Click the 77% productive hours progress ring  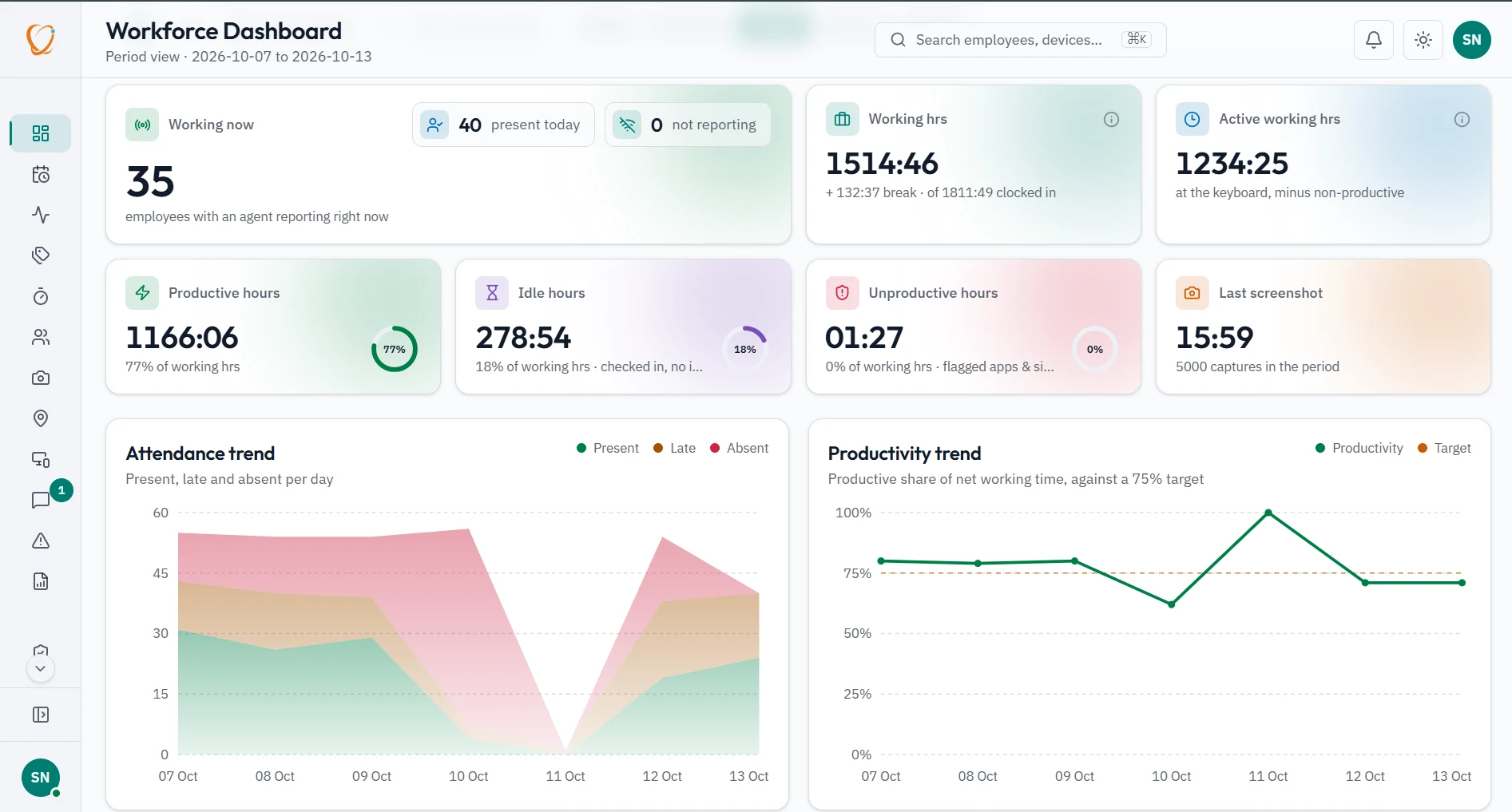395,349
